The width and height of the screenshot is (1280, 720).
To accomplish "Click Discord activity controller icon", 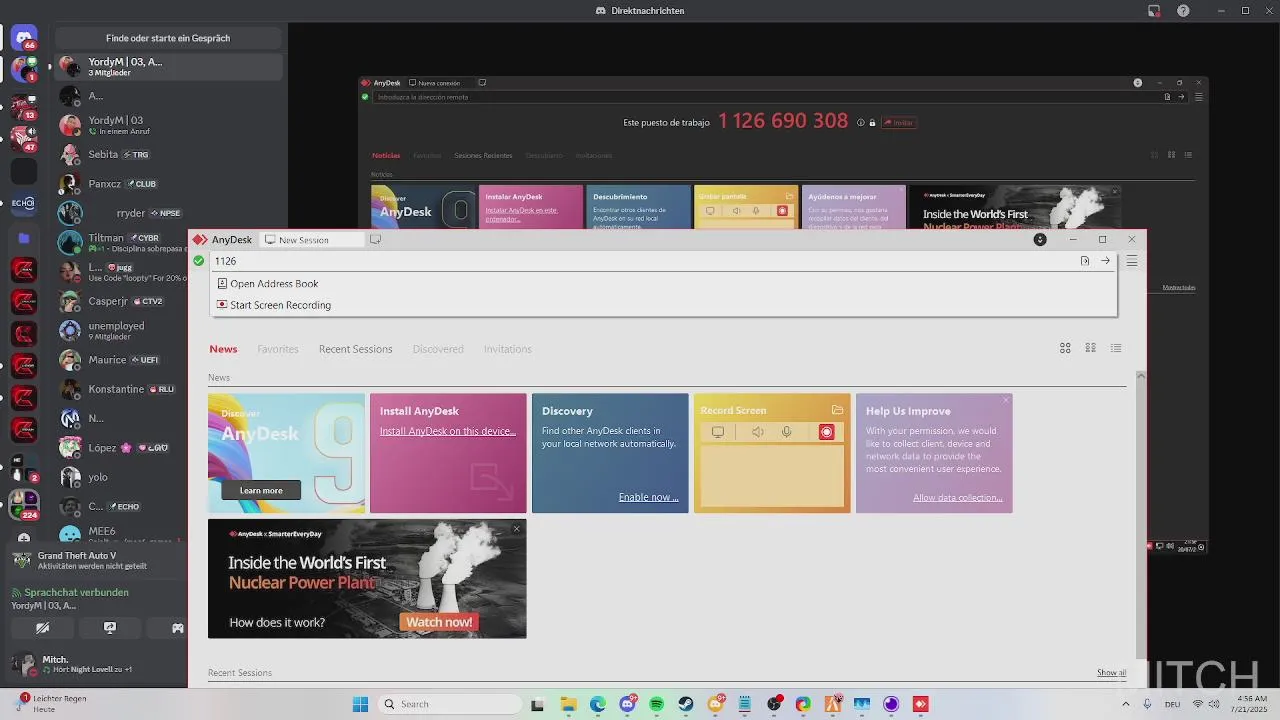I will pos(177,628).
